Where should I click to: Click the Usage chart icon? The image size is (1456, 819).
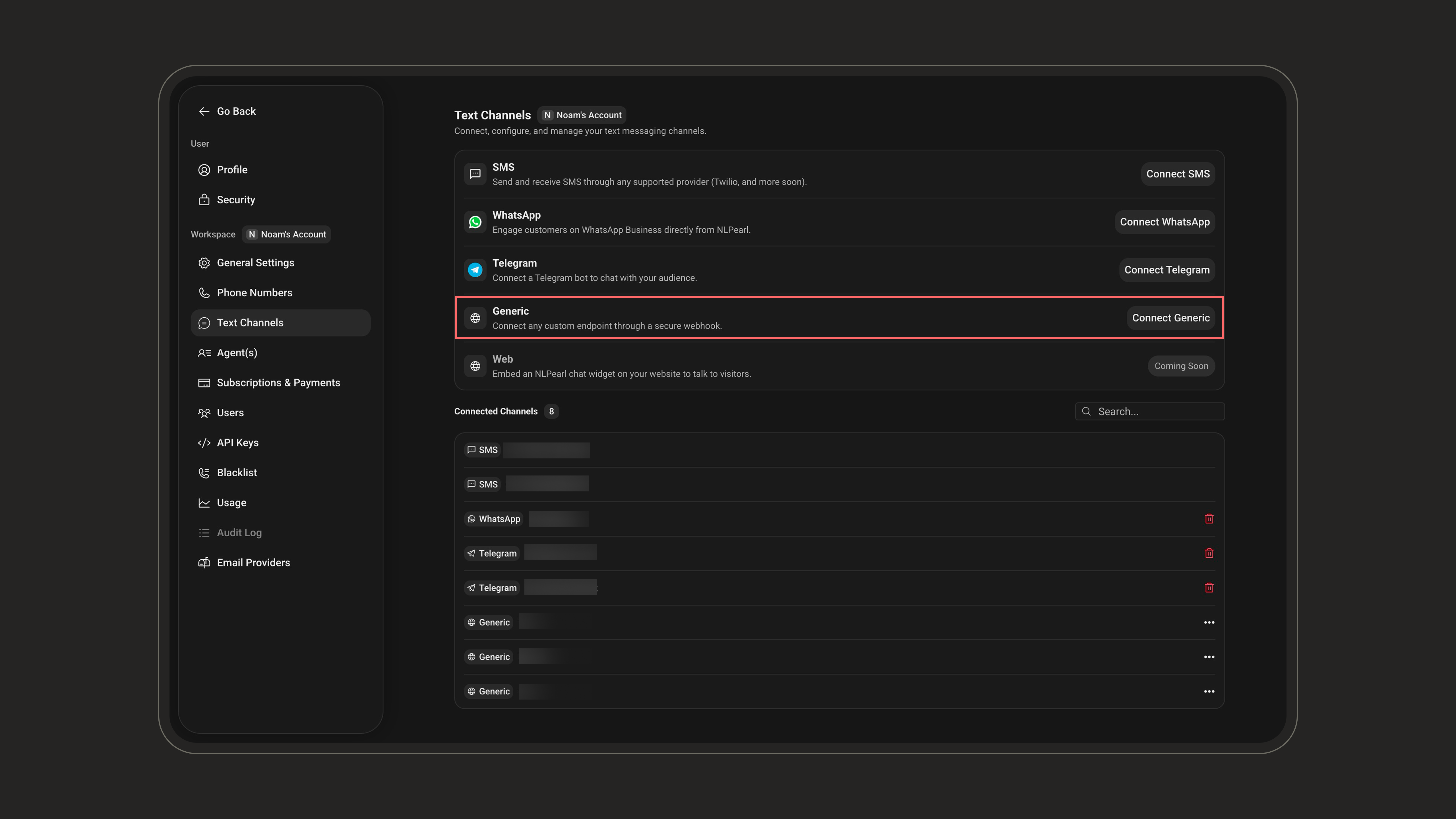pyautogui.click(x=204, y=502)
